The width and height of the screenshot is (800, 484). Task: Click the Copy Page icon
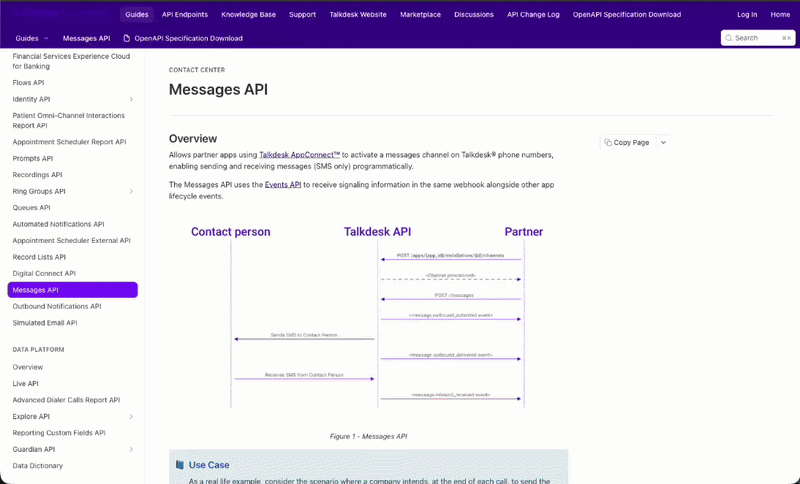(608, 142)
